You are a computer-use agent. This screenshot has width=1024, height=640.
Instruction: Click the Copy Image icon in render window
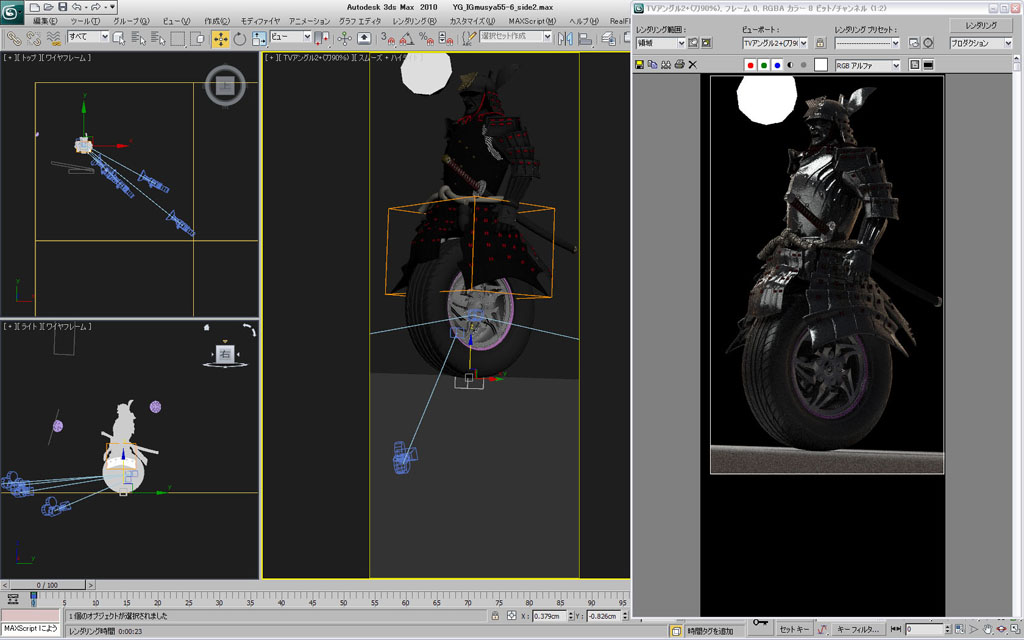pos(653,65)
